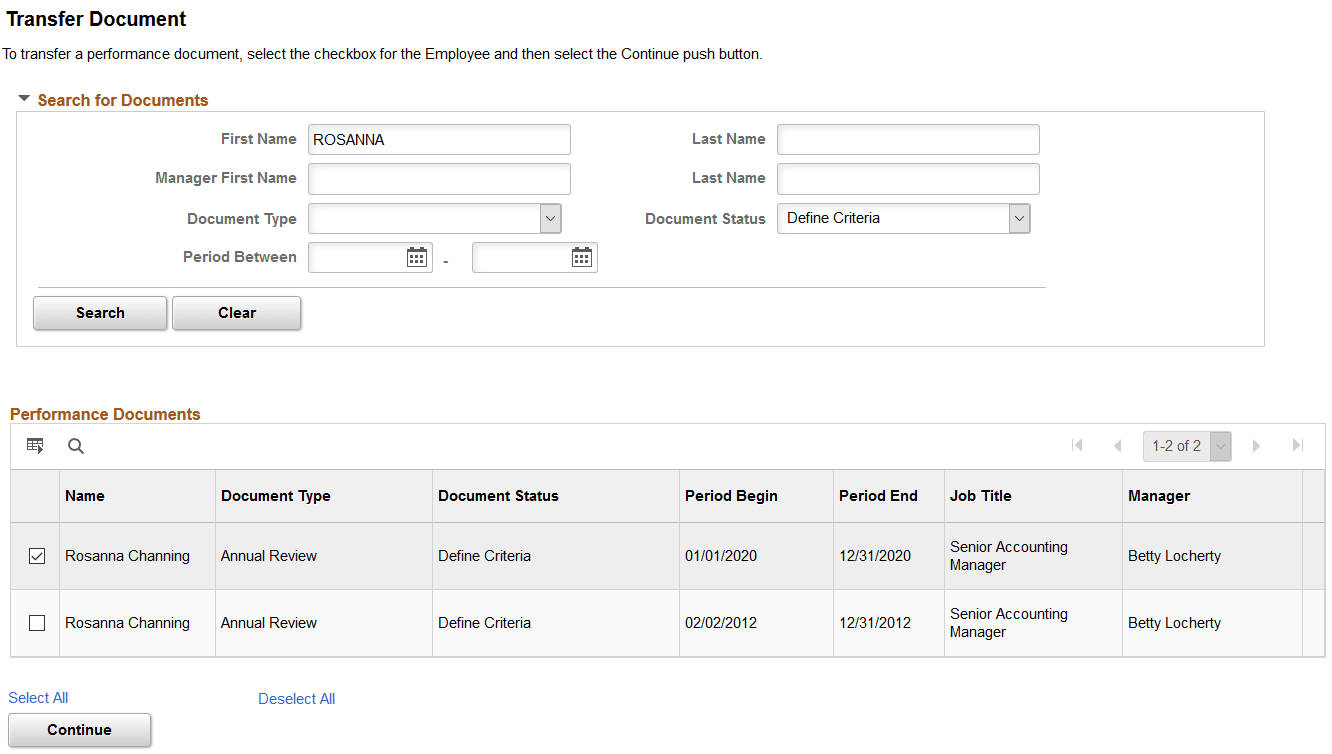Screen dimensions: 1332x754
Task: Collapse the Search for Documents section
Action: [x=24, y=99]
